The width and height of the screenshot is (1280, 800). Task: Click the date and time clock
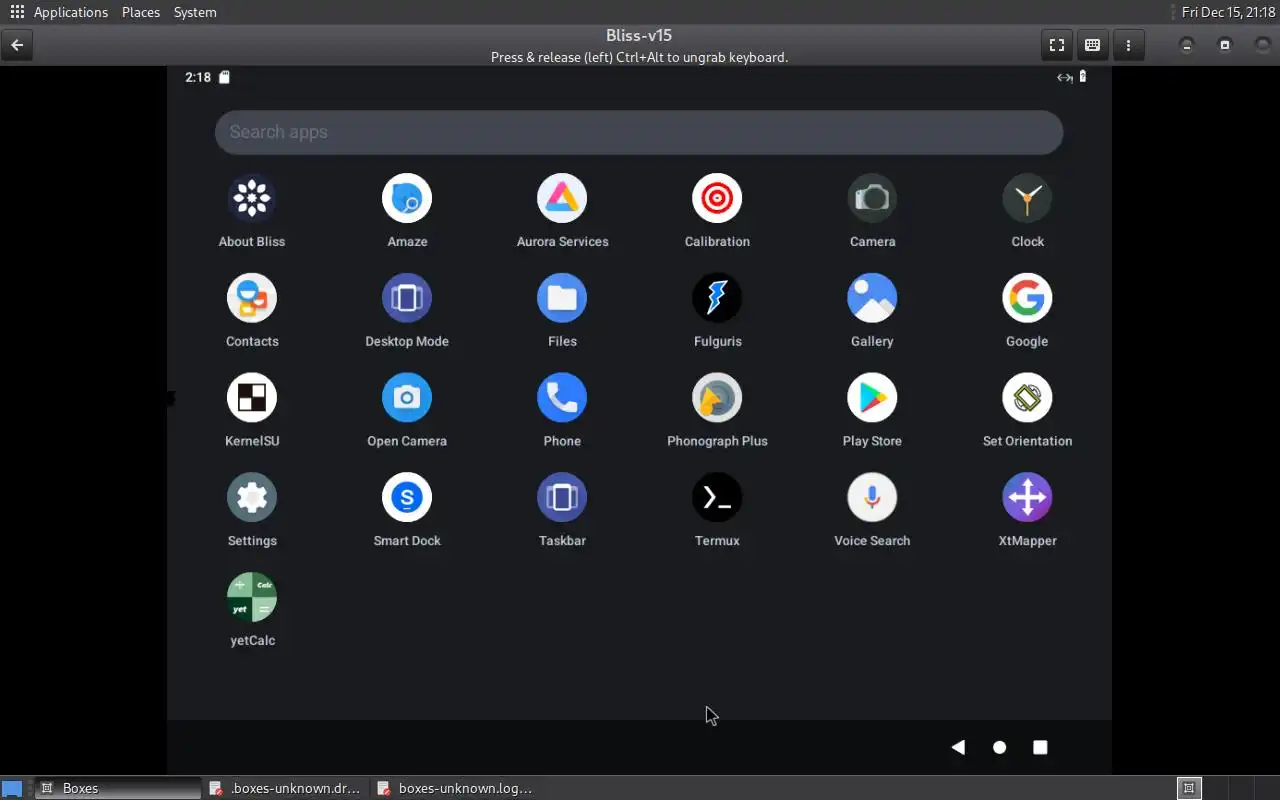(x=1228, y=12)
